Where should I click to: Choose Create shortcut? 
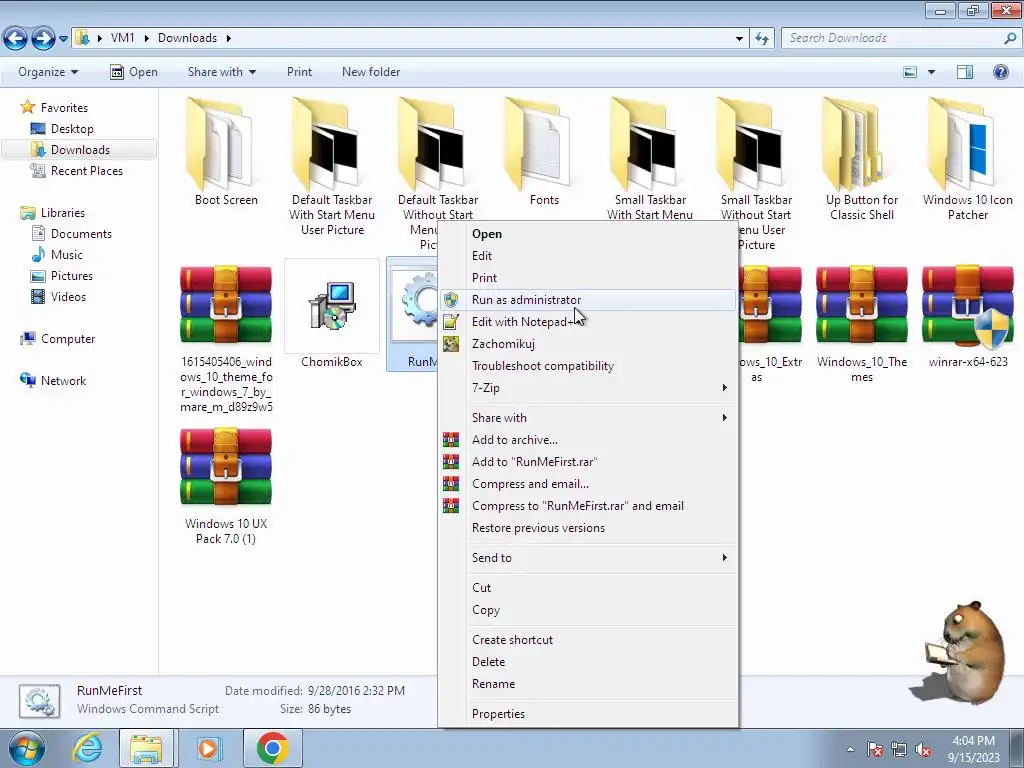click(588, 640)
